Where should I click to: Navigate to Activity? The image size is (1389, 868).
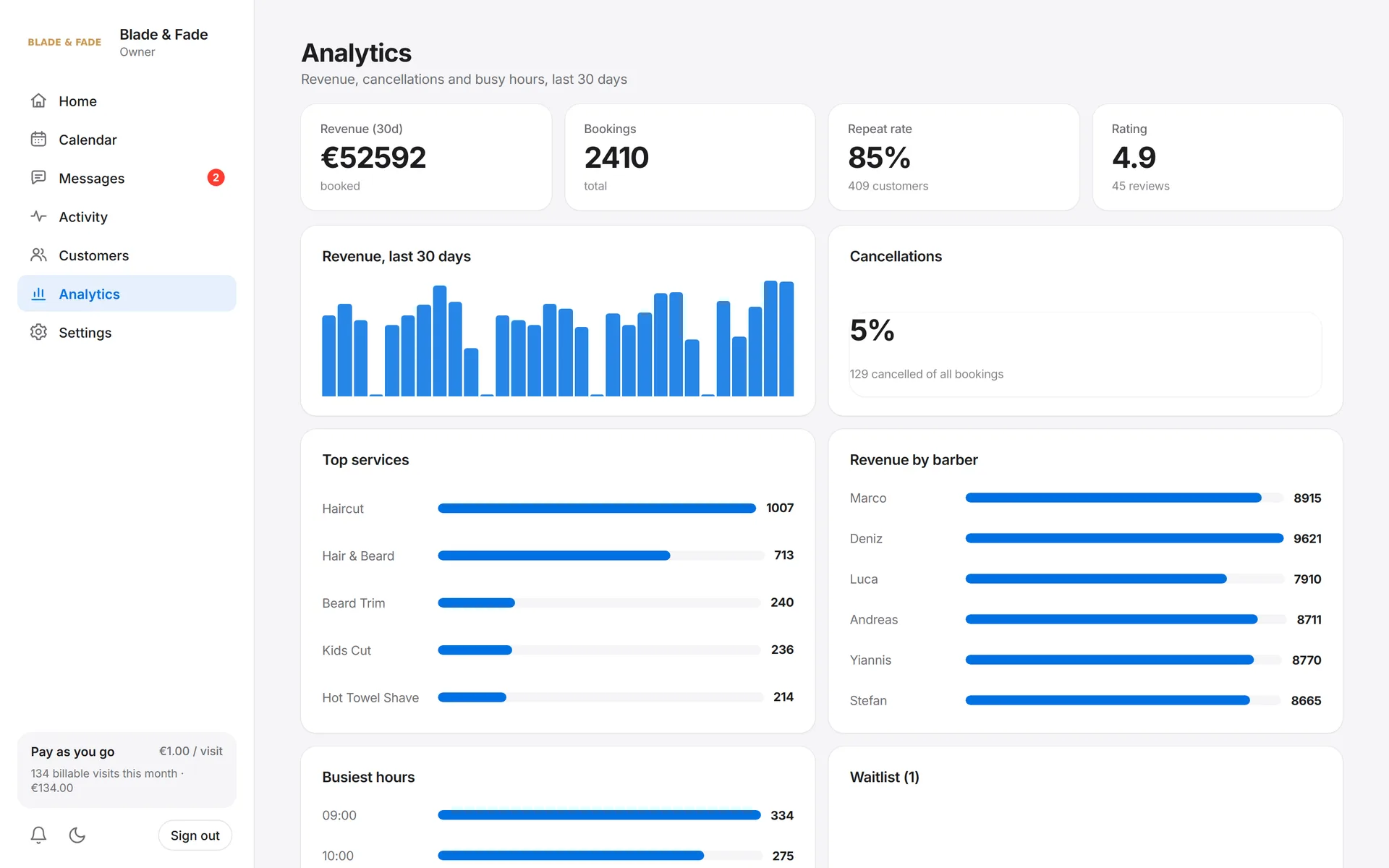coord(127,216)
